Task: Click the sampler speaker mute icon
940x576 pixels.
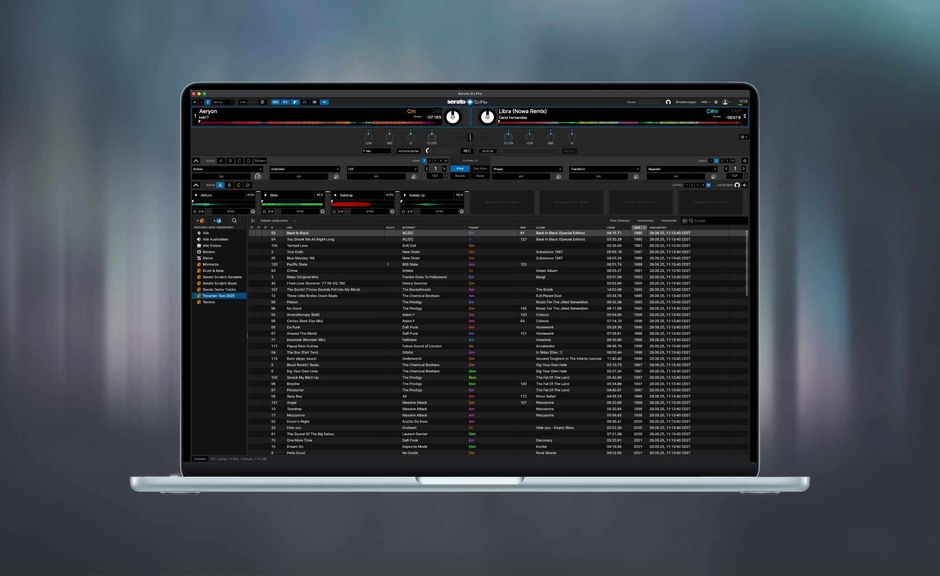Action: (745, 185)
